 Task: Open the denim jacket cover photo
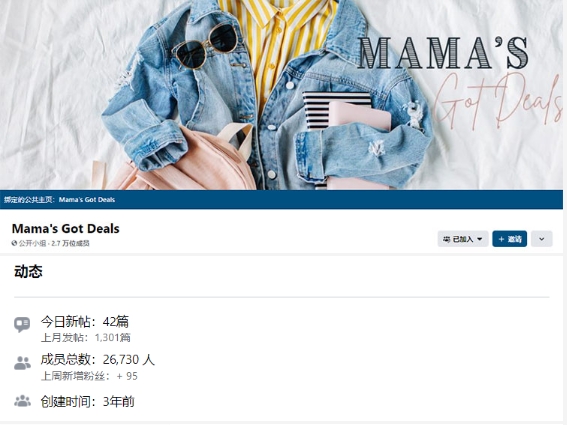[x=281, y=95]
